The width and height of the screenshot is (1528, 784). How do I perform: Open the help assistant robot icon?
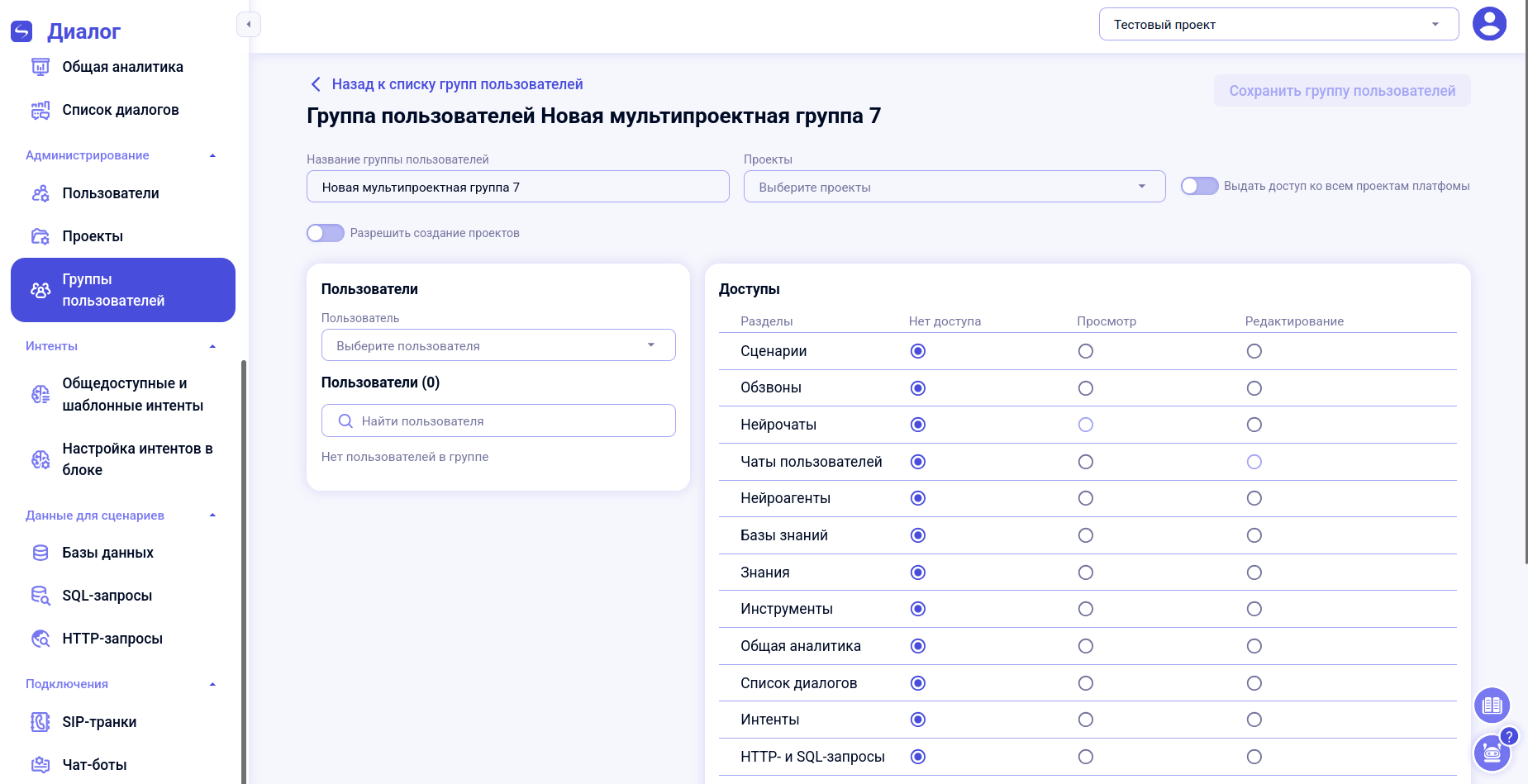[1492, 752]
